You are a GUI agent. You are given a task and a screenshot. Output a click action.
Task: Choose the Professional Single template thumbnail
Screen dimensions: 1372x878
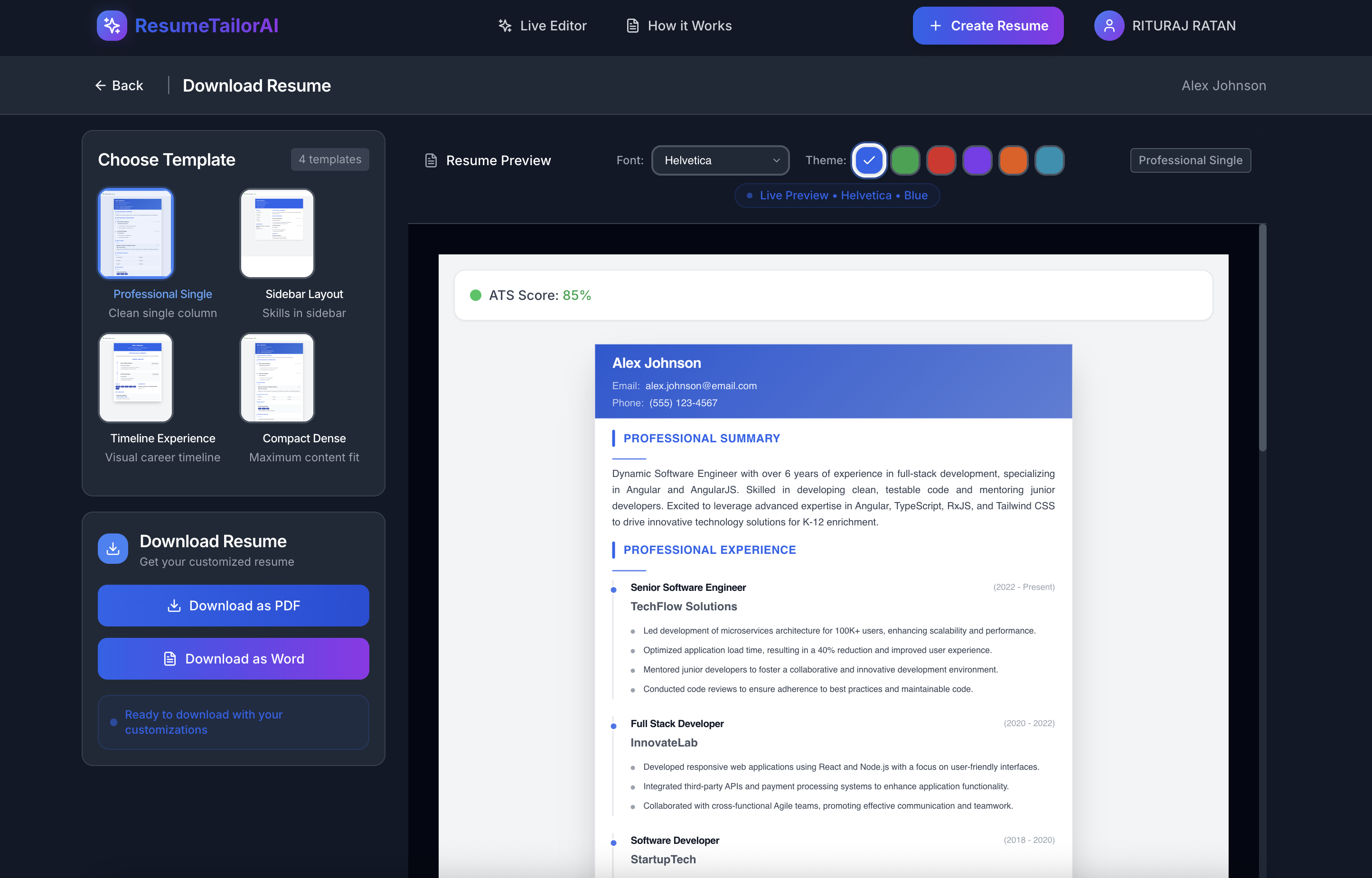pos(136,234)
